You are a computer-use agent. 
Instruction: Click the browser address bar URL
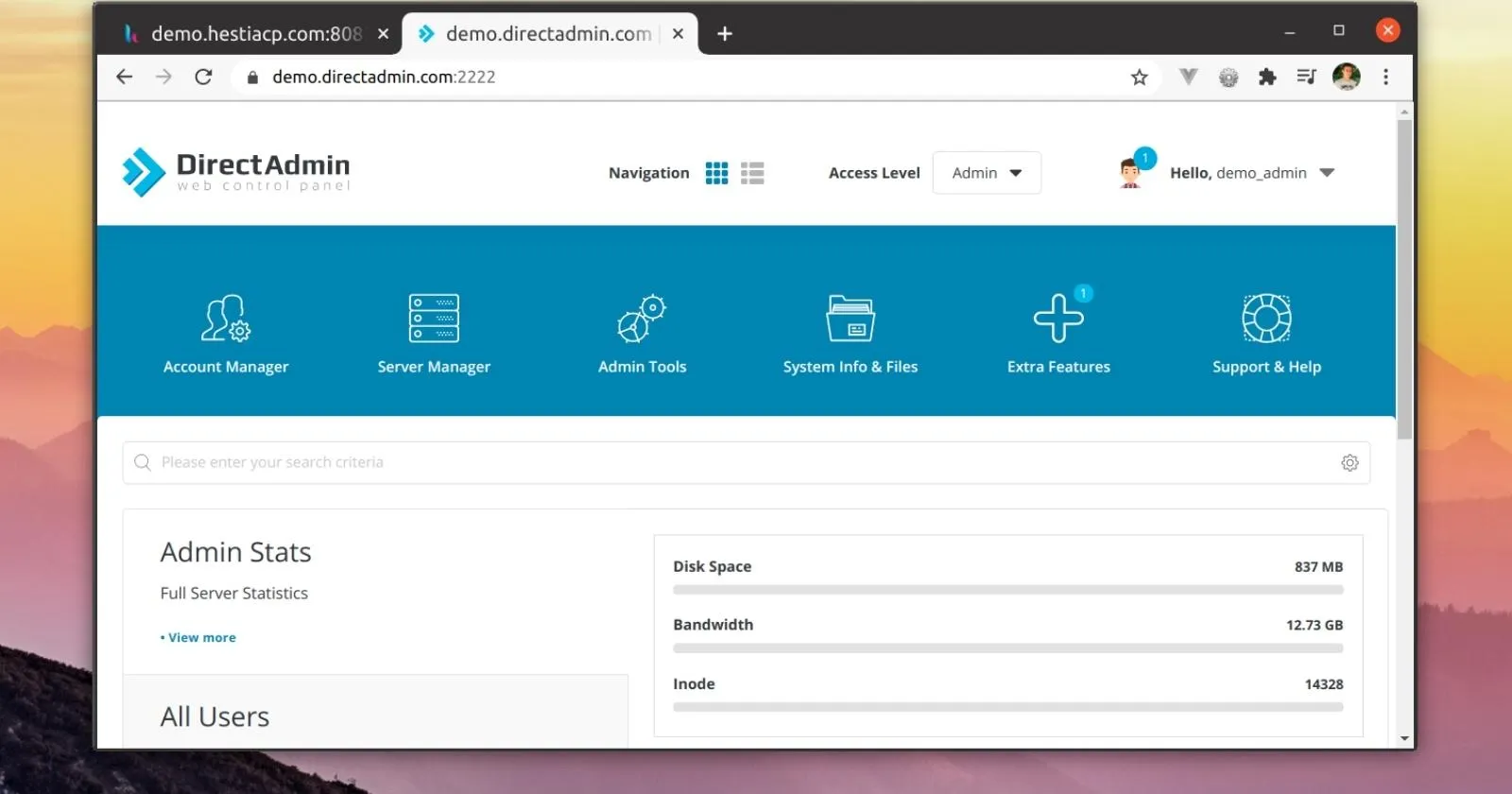click(x=384, y=78)
